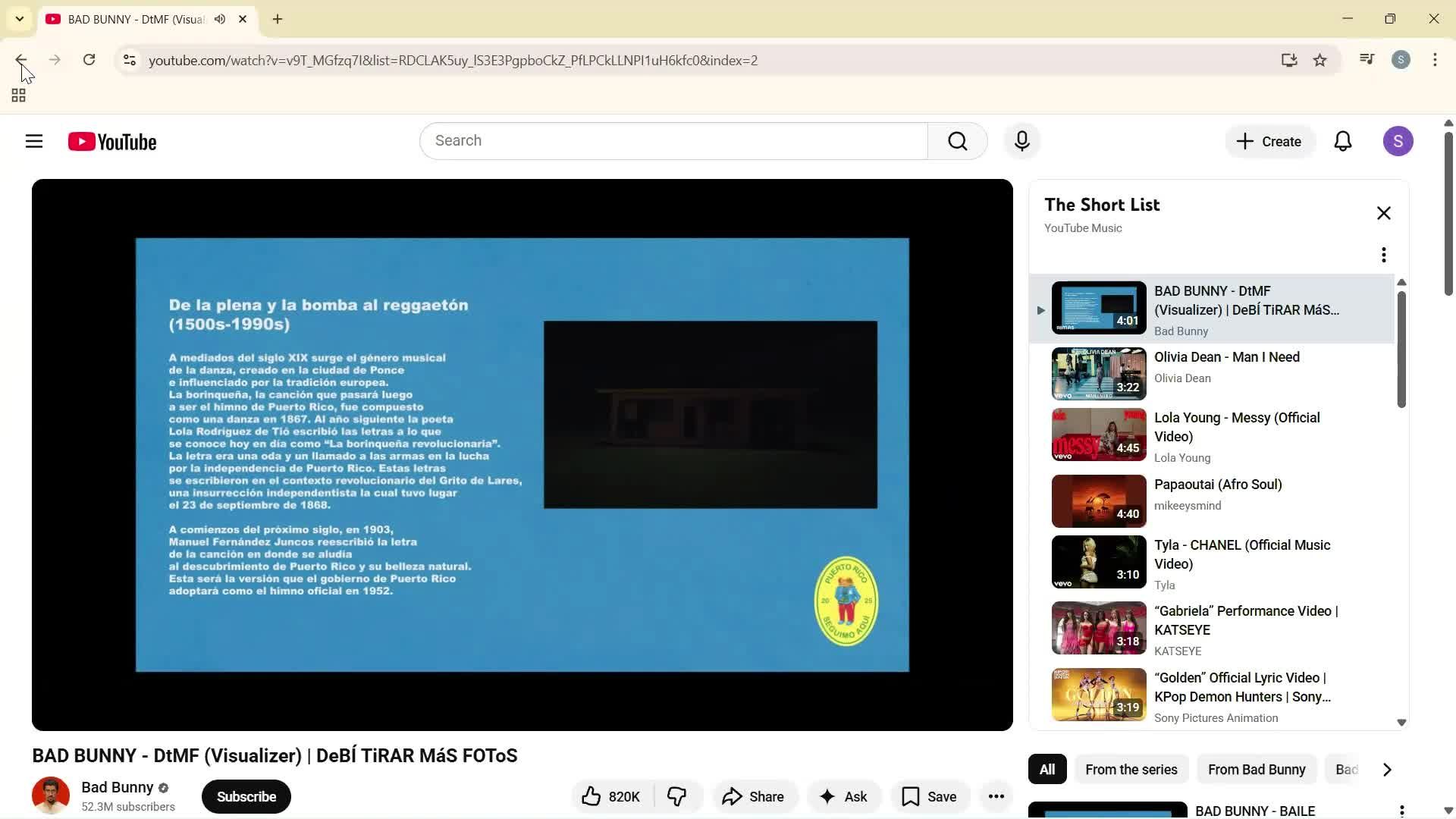Open the Share options for the video
Viewport: 1456px width, 819px height.
[754, 796]
